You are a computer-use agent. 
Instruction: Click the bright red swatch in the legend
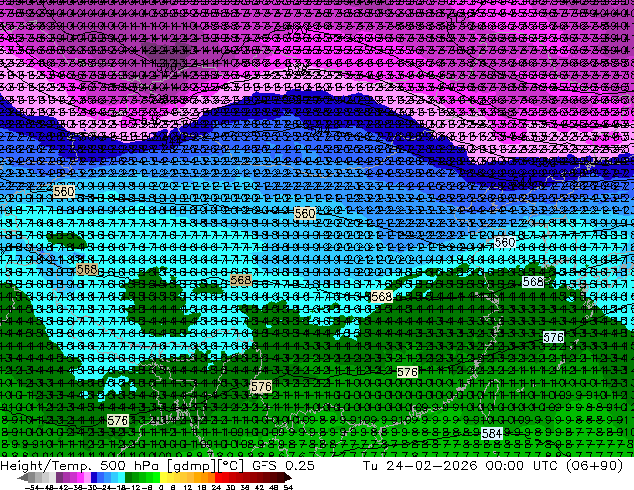click(x=218, y=478)
